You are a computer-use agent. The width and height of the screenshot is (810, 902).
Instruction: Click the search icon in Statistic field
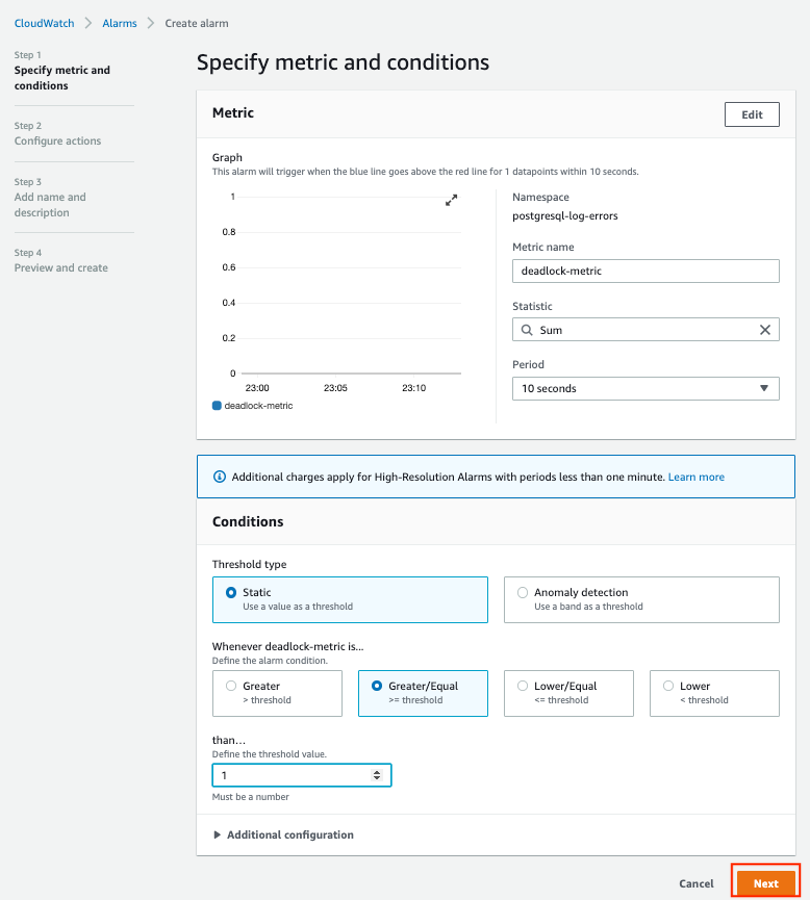(x=527, y=330)
